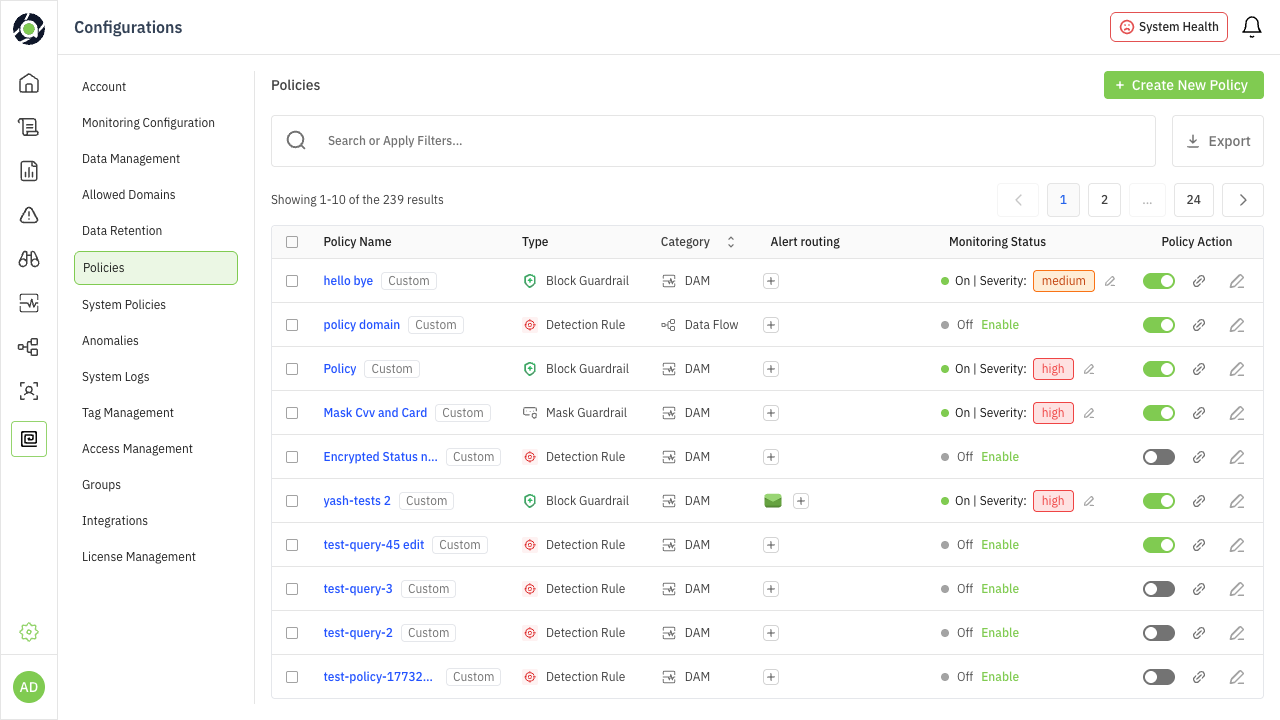Viewport: 1280px width, 720px height.
Task: Click the Create New Policy button
Action: click(1183, 85)
